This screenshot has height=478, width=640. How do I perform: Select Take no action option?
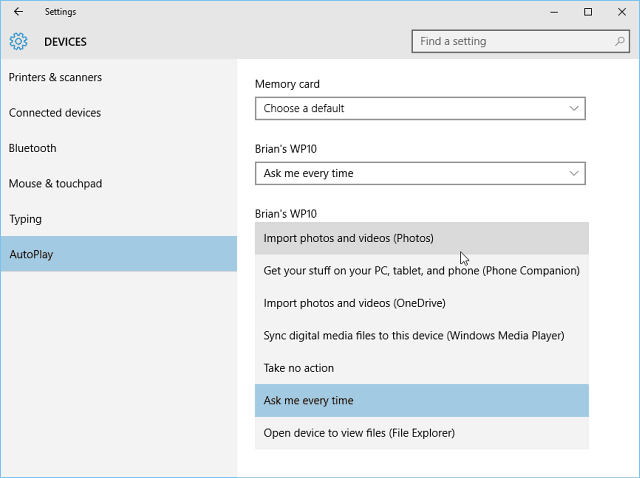(x=422, y=368)
